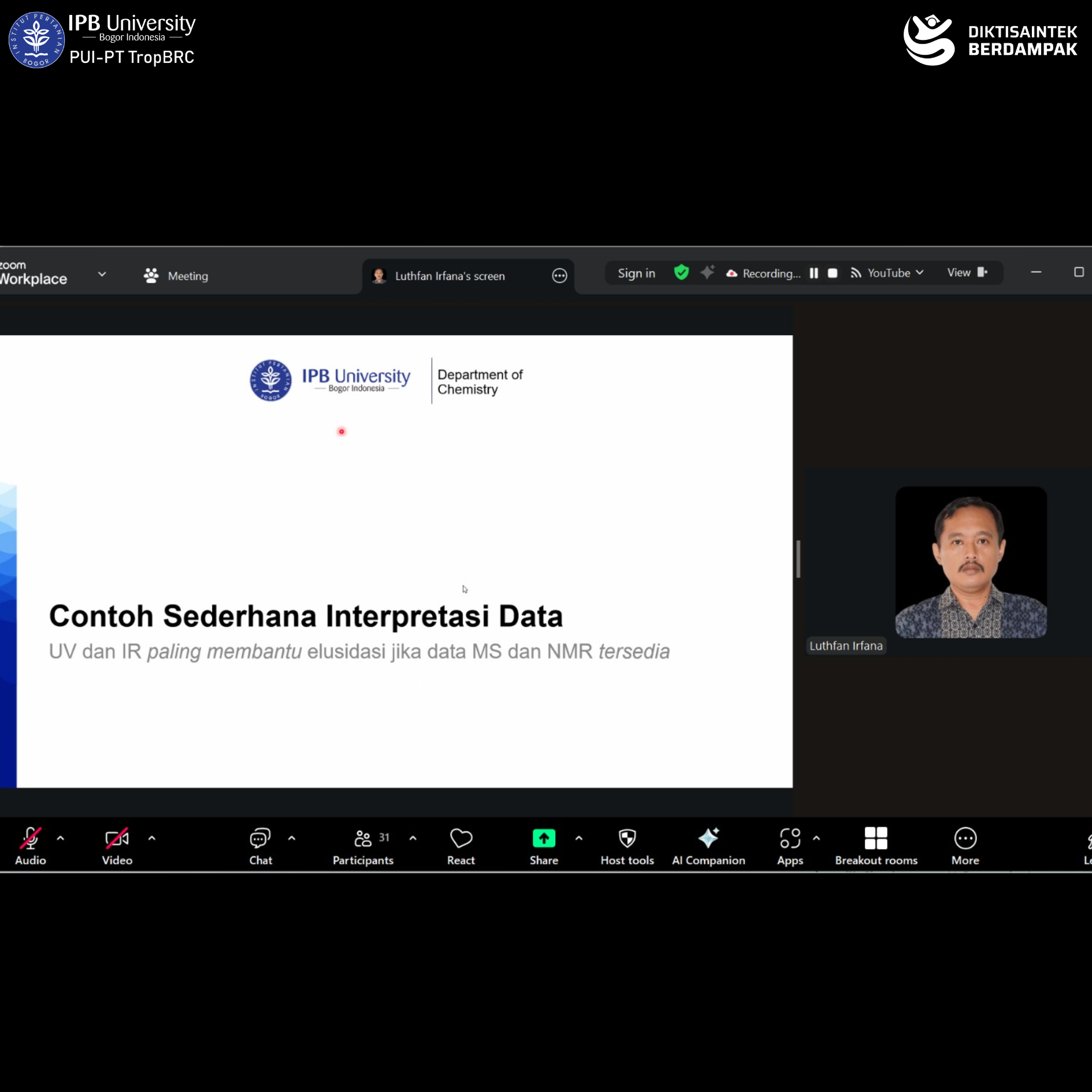Turn on the Video camera
This screenshot has width=1092, height=1092.
click(x=117, y=845)
